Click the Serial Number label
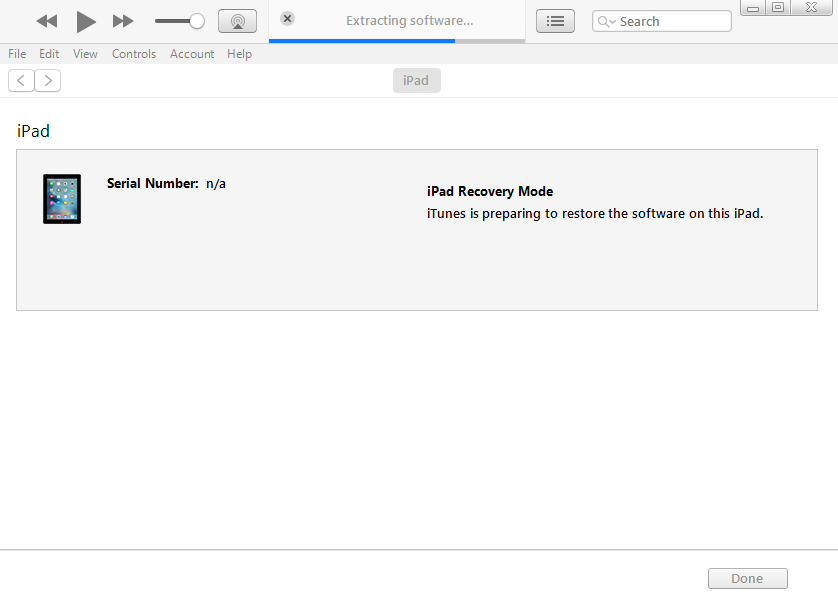Viewport: 838px width, 602px height. [x=152, y=183]
